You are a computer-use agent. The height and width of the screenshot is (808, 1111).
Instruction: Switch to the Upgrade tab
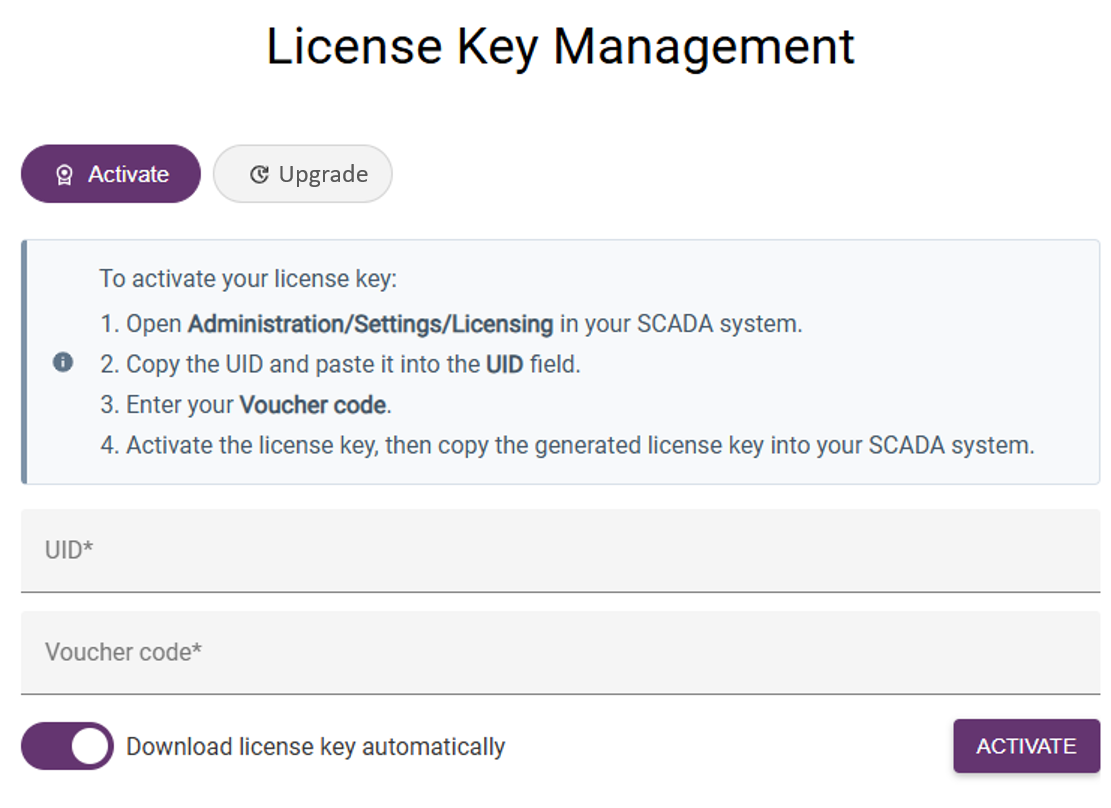point(303,174)
